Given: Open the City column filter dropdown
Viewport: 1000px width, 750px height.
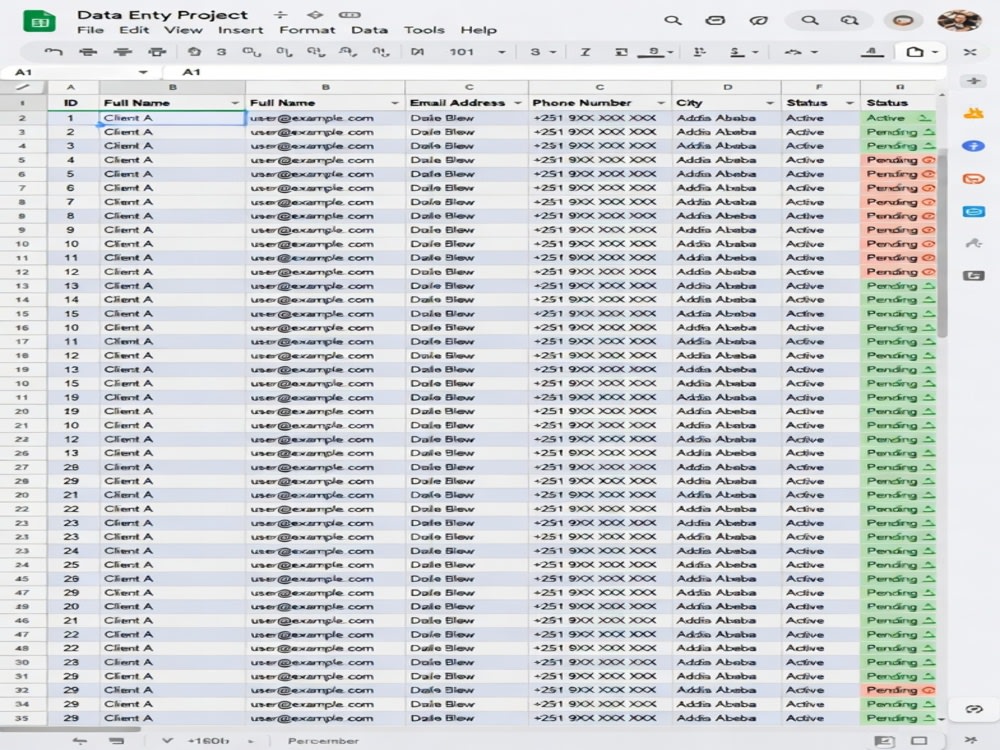Looking at the screenshot, I should click(770, 103).
